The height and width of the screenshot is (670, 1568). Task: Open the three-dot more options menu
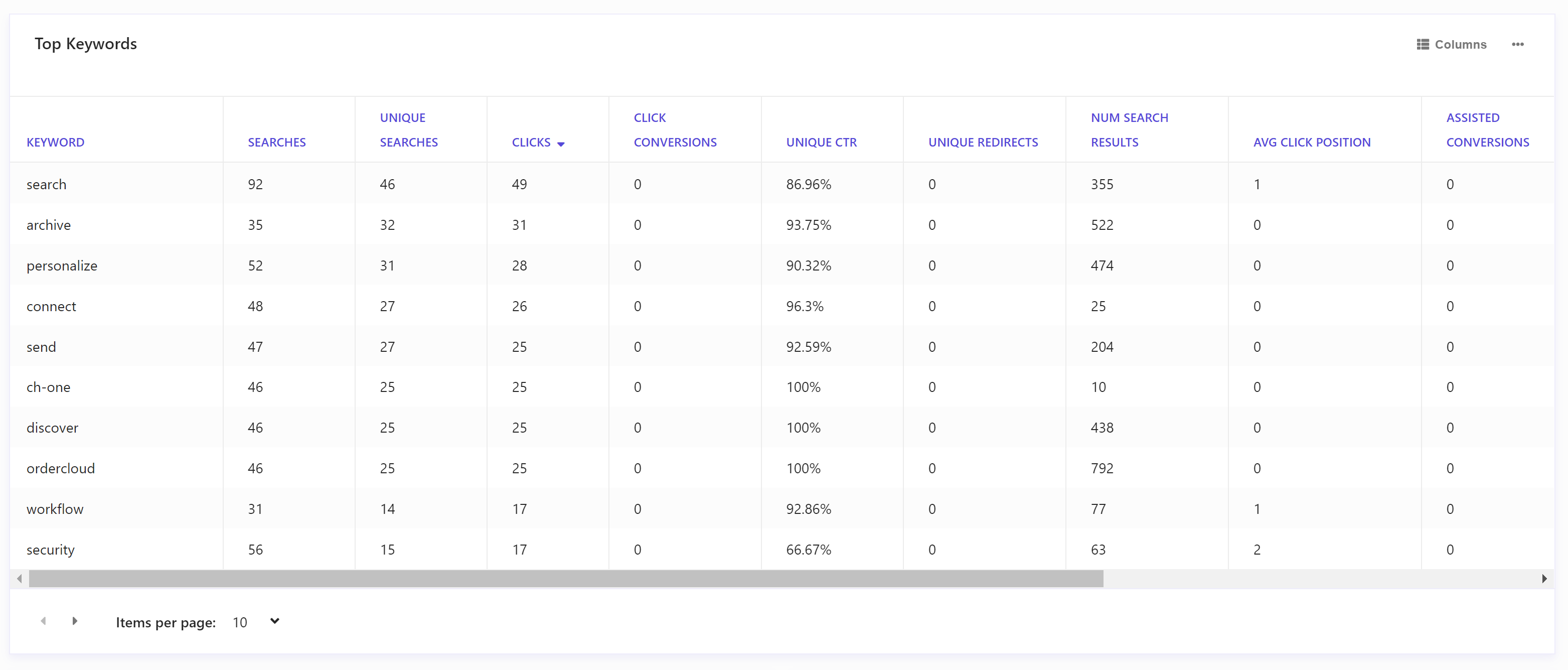(x=1517, y=45)
